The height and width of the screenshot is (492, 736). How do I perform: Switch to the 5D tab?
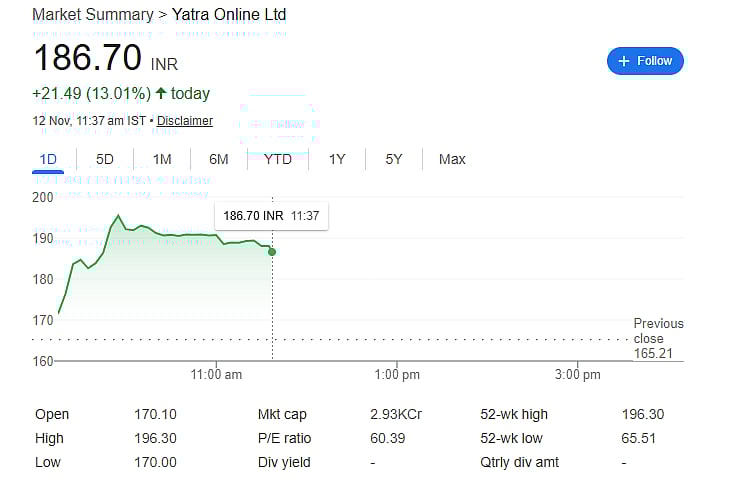105,159
